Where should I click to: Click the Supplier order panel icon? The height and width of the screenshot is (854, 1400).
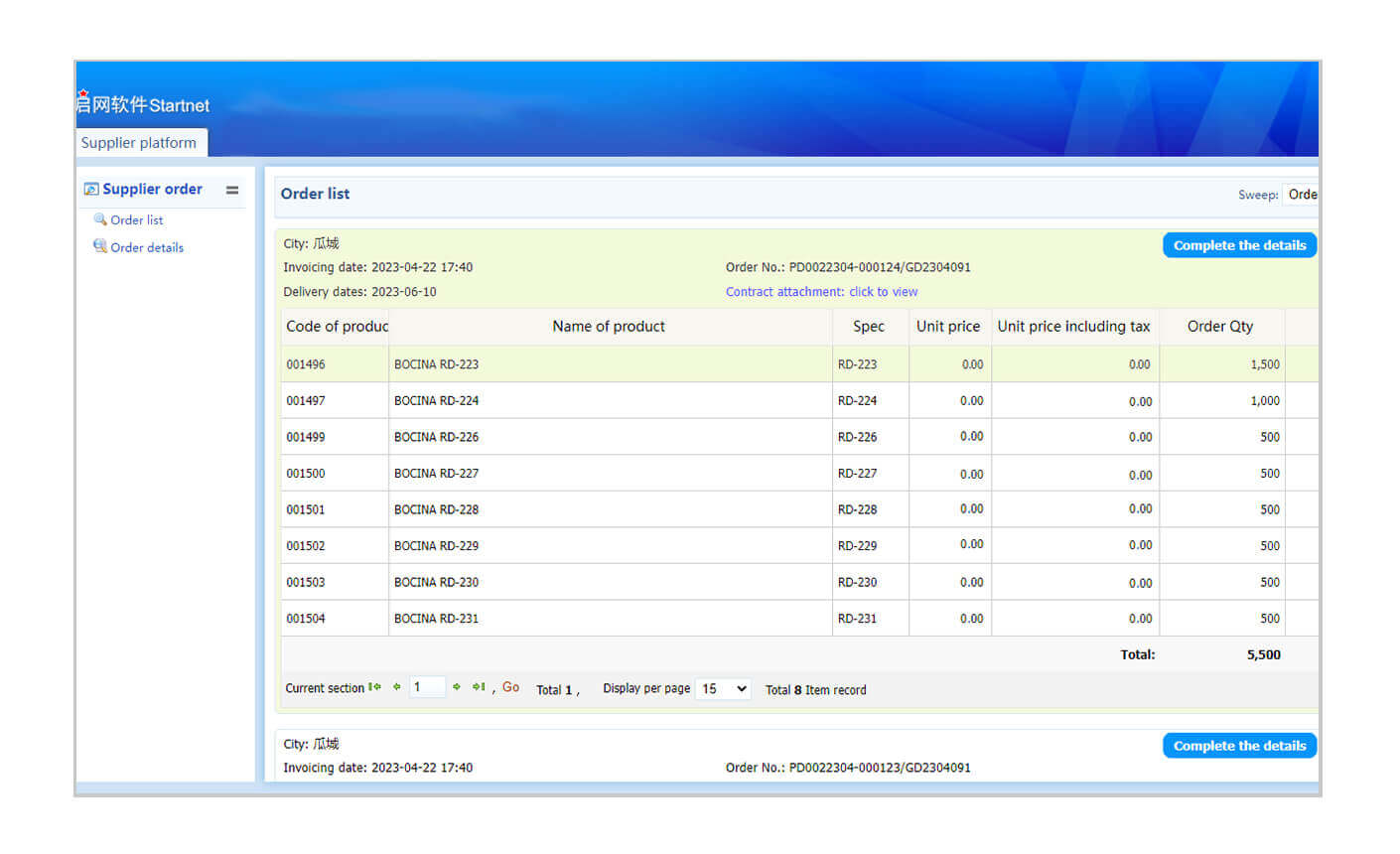(x=91, y=189)
